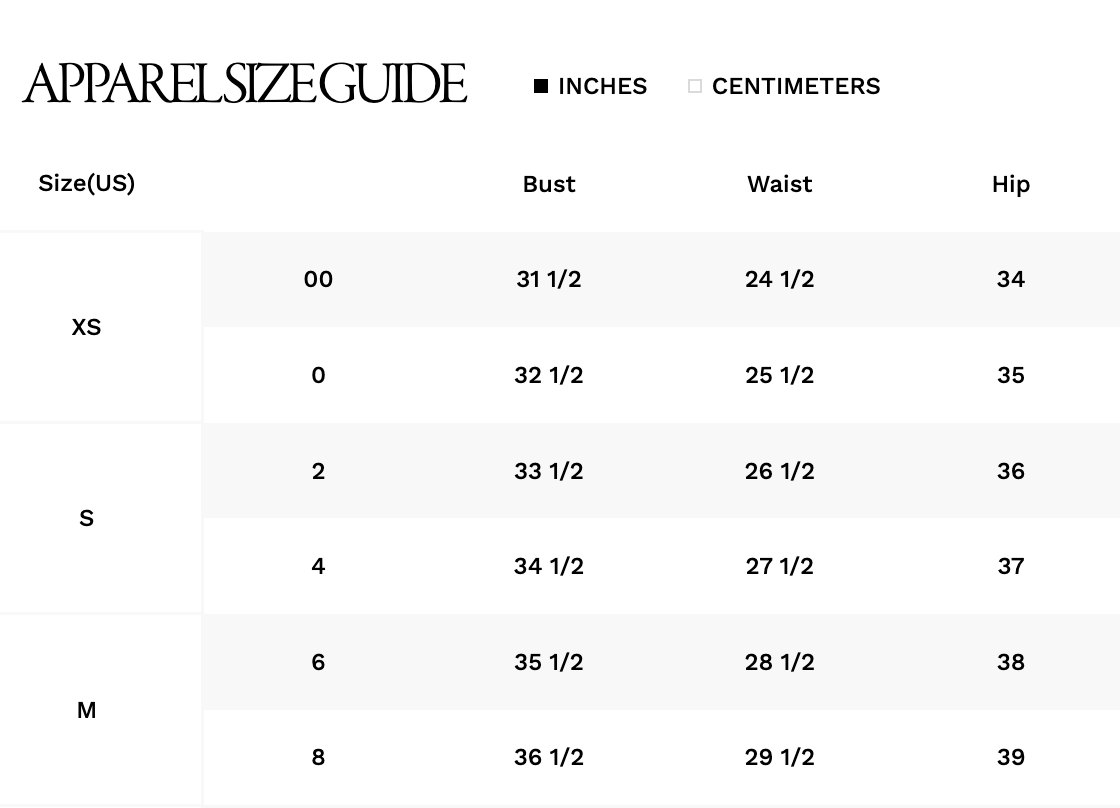The height and width of the screenshot is (808, 1120).
Task: Click the Waist column header
Action: 780,184
